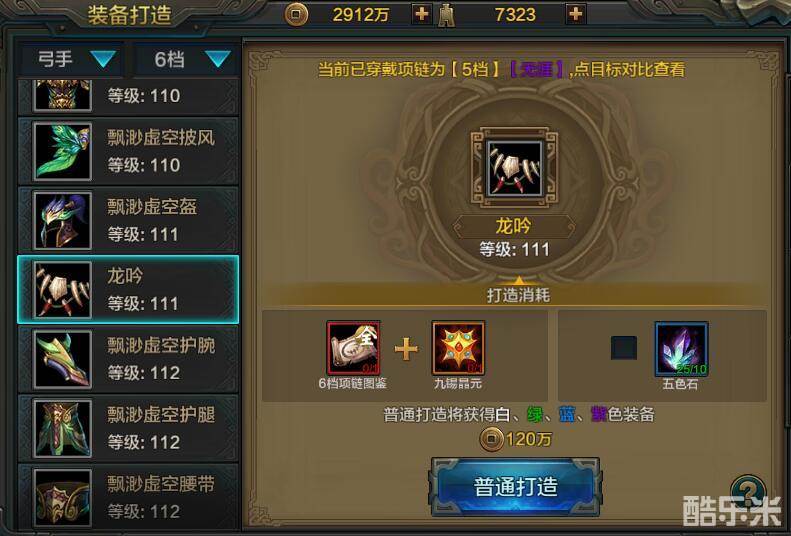This screenshot has width=791, height=536.
Task: Select 龙吟 necklace in list
Action: click(x=128, y=289)
